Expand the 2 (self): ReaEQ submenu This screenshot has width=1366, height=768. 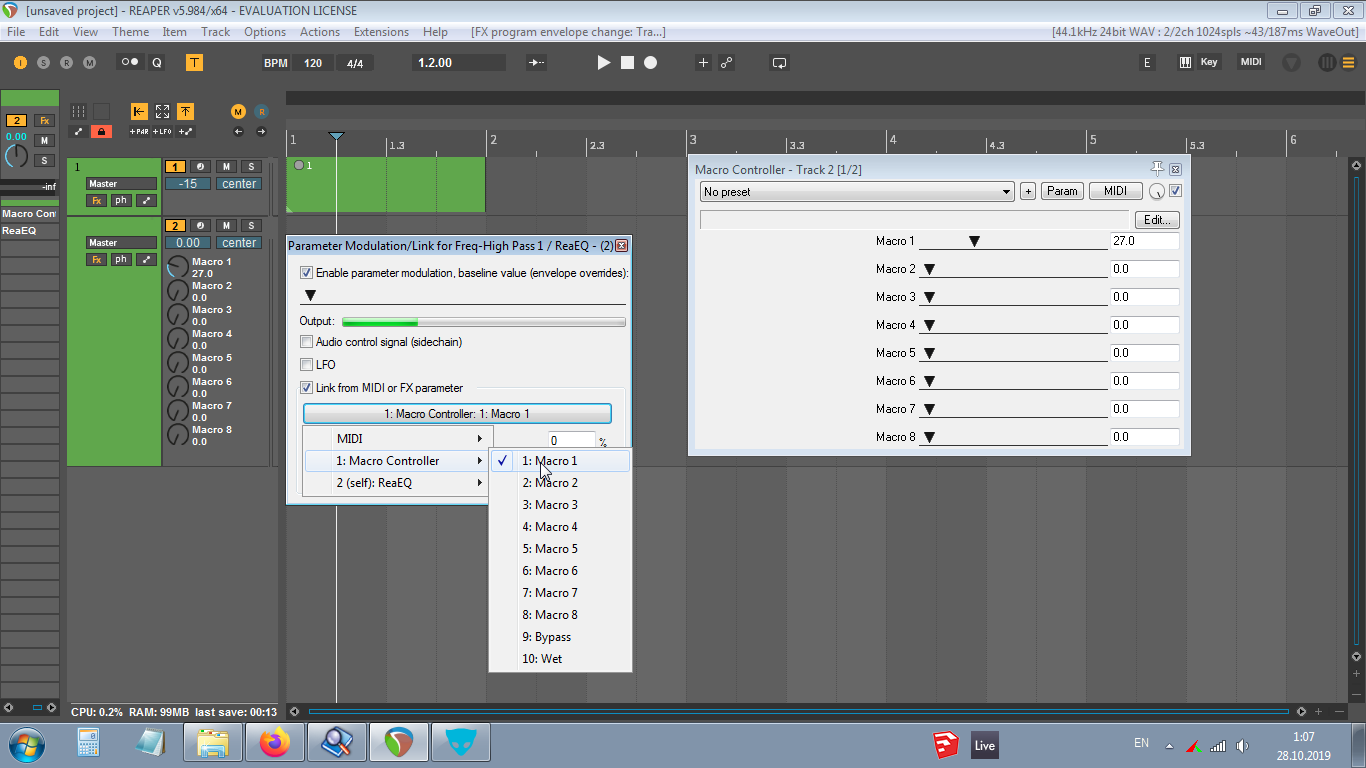397,483
